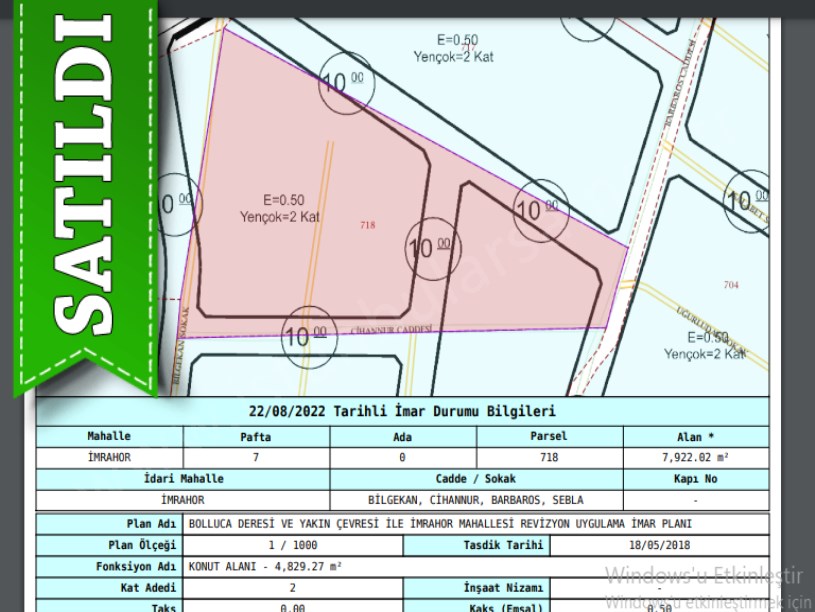Select the Pafta column header

(256, 437)
